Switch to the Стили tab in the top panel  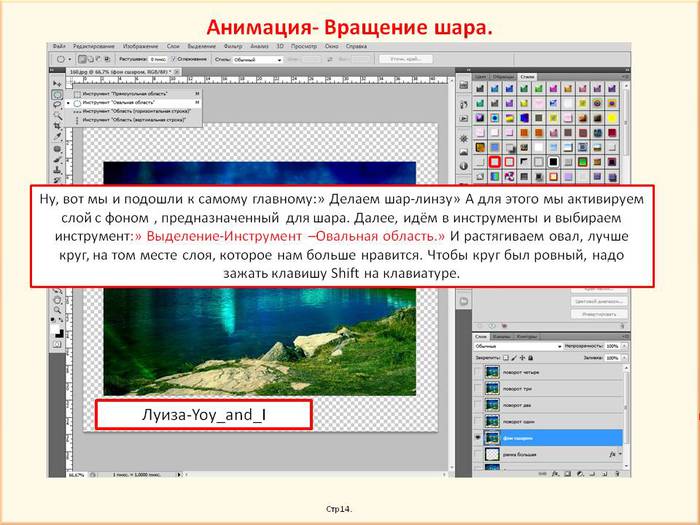[x=527, y=77]
